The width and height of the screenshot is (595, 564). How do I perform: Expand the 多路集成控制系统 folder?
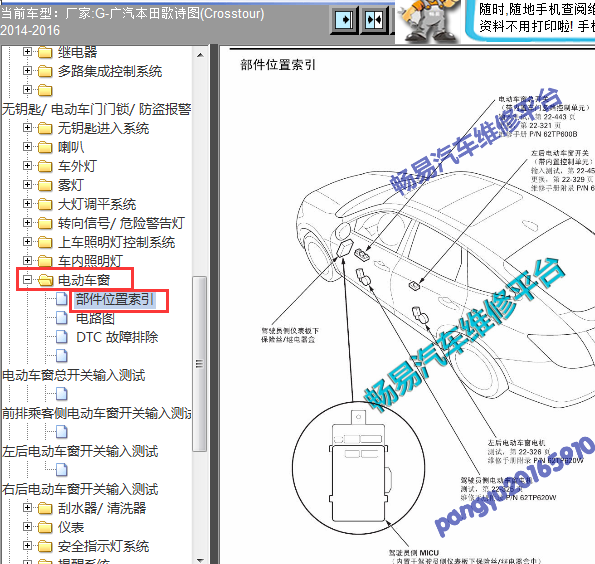pos(27,70)
